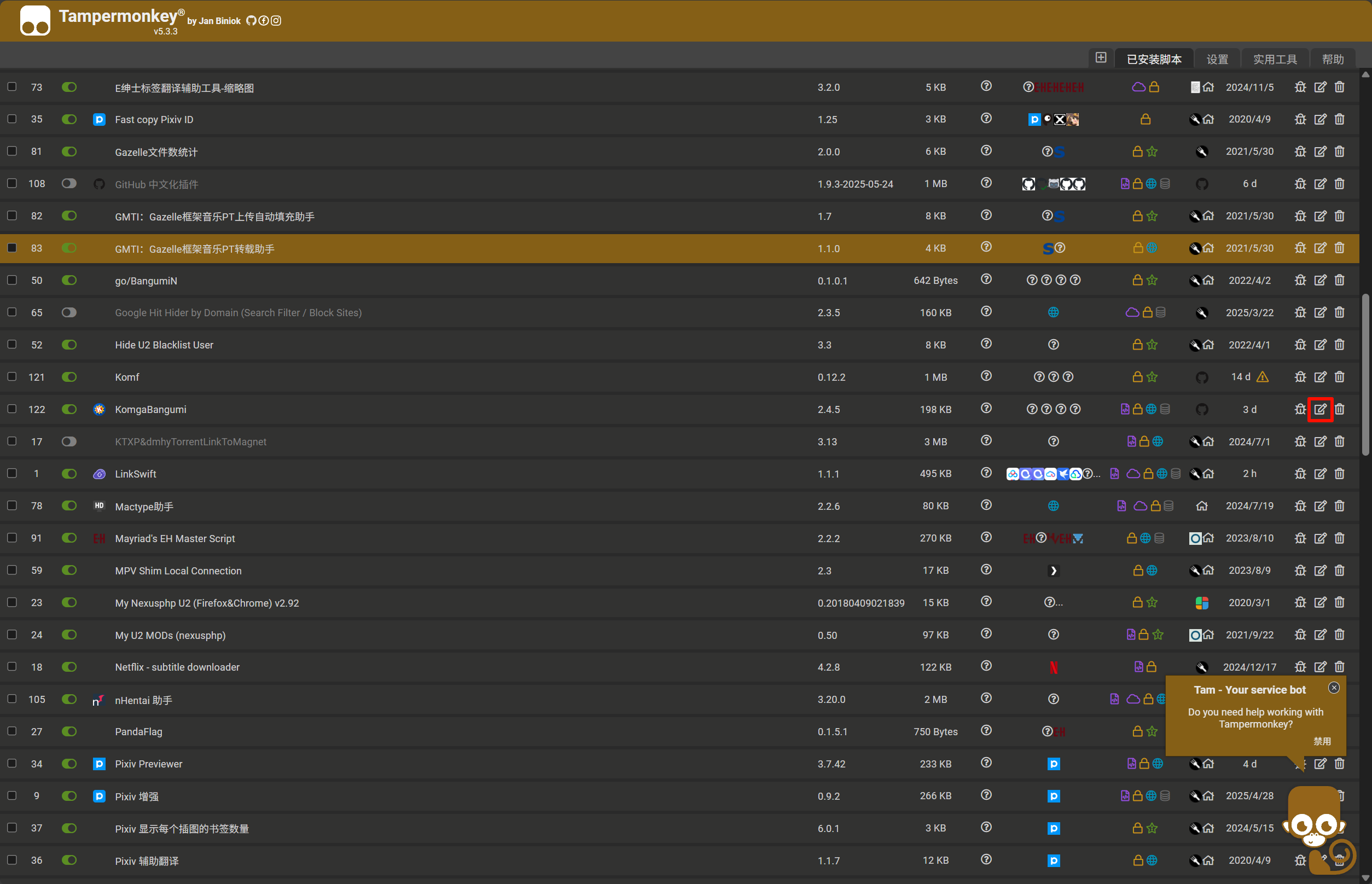Check the checkbox for script 73
This screenshot has width=1372, height=884.
[11, 86]
